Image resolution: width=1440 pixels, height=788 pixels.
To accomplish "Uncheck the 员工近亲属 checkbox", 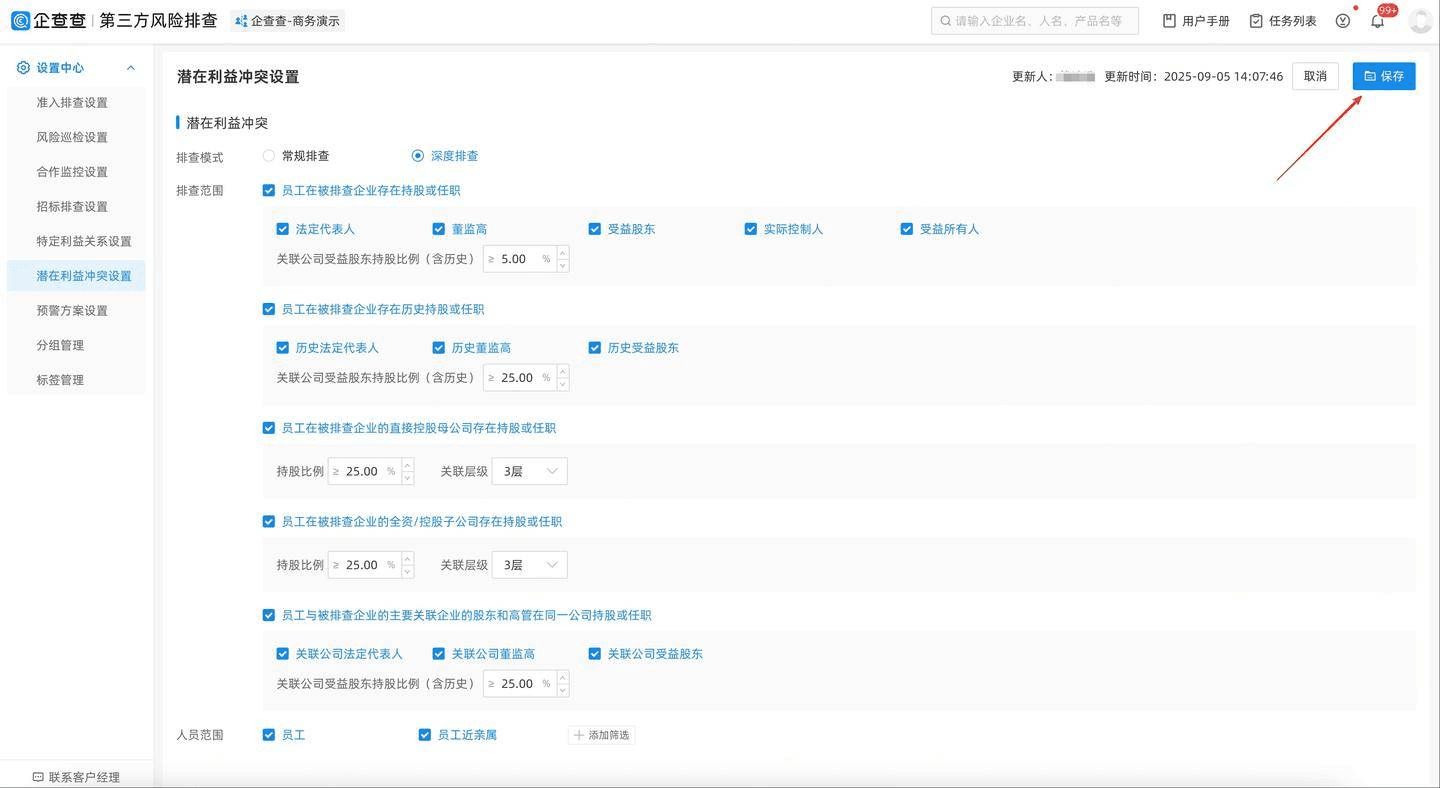I will tap(424, 735).
